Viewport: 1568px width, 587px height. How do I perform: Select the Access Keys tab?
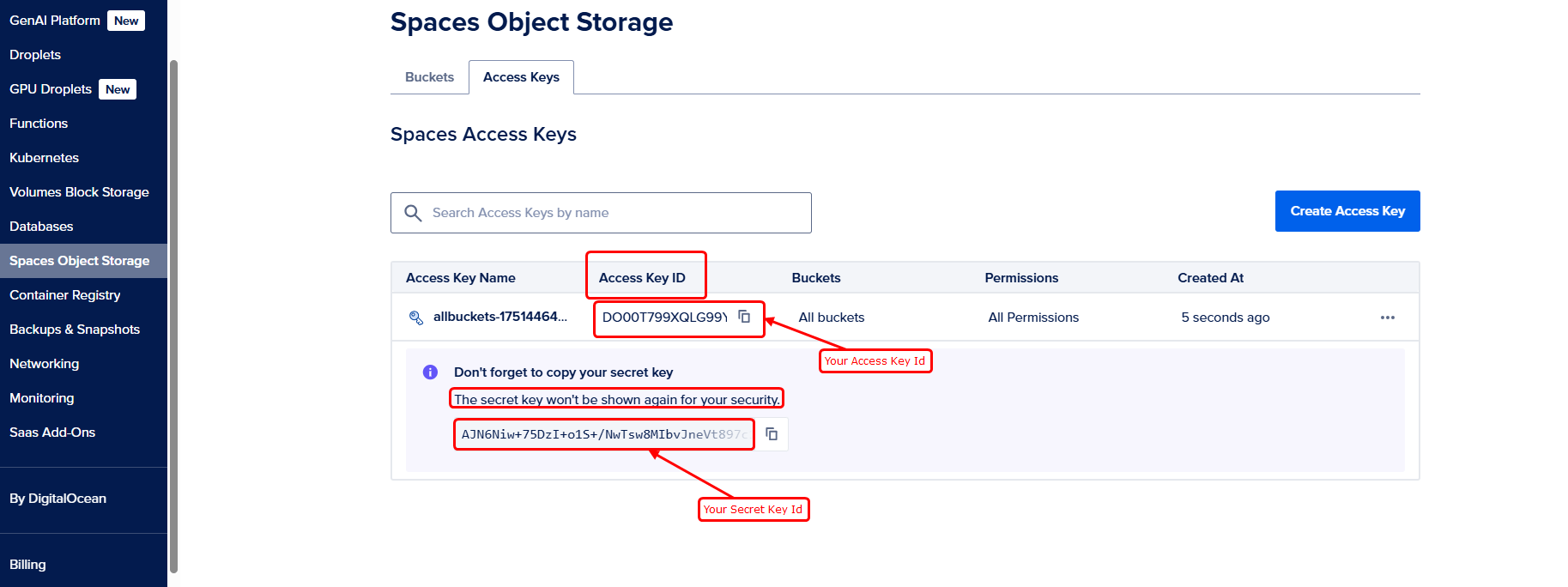521,77
